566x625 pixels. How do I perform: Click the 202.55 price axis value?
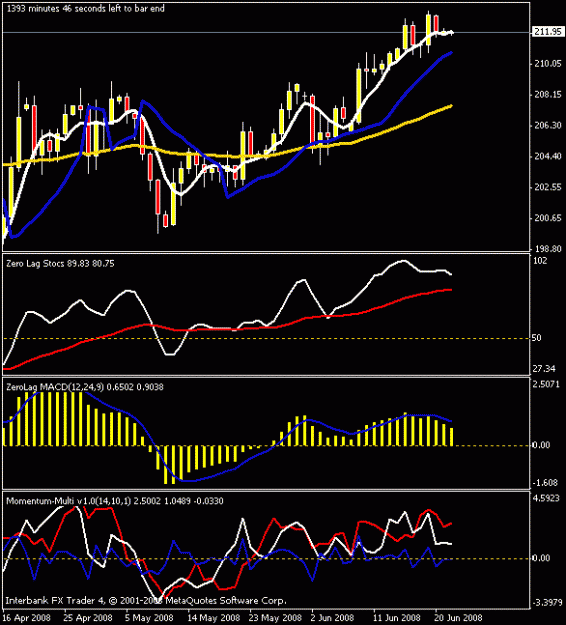(x=548, y=187)
